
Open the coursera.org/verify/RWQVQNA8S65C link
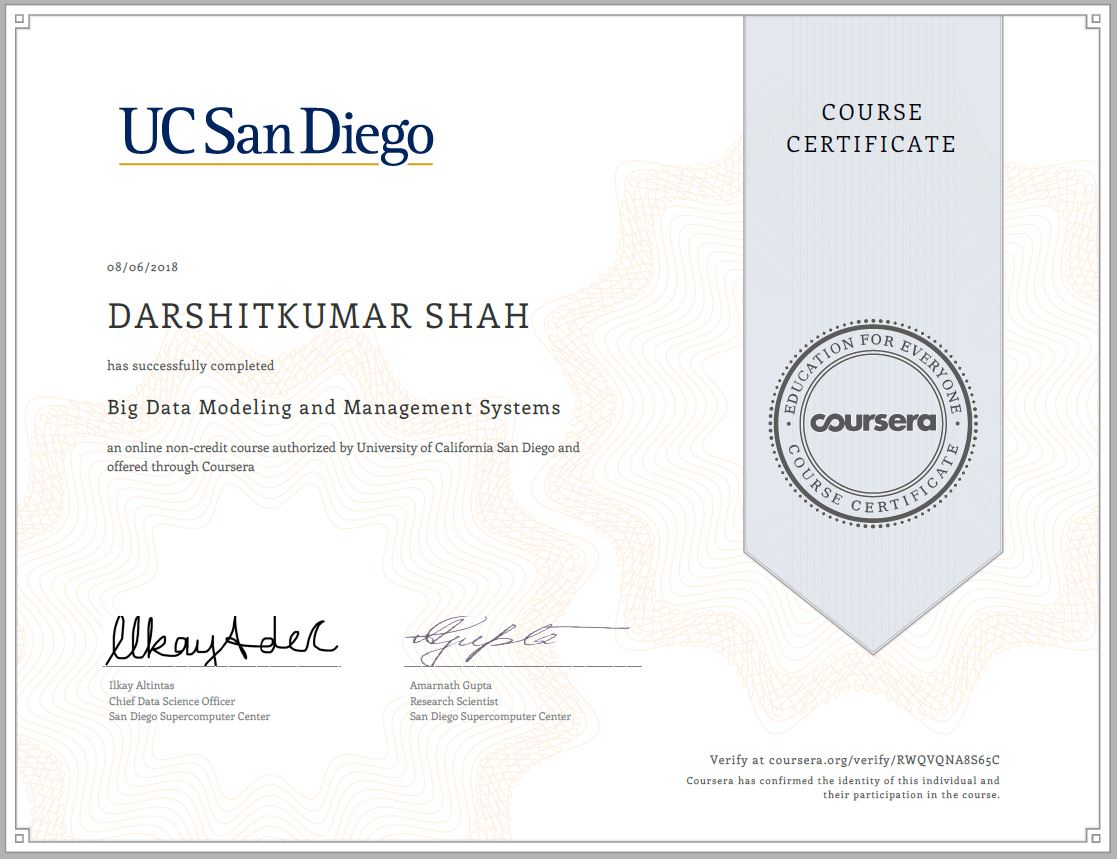tap(884, 760)
